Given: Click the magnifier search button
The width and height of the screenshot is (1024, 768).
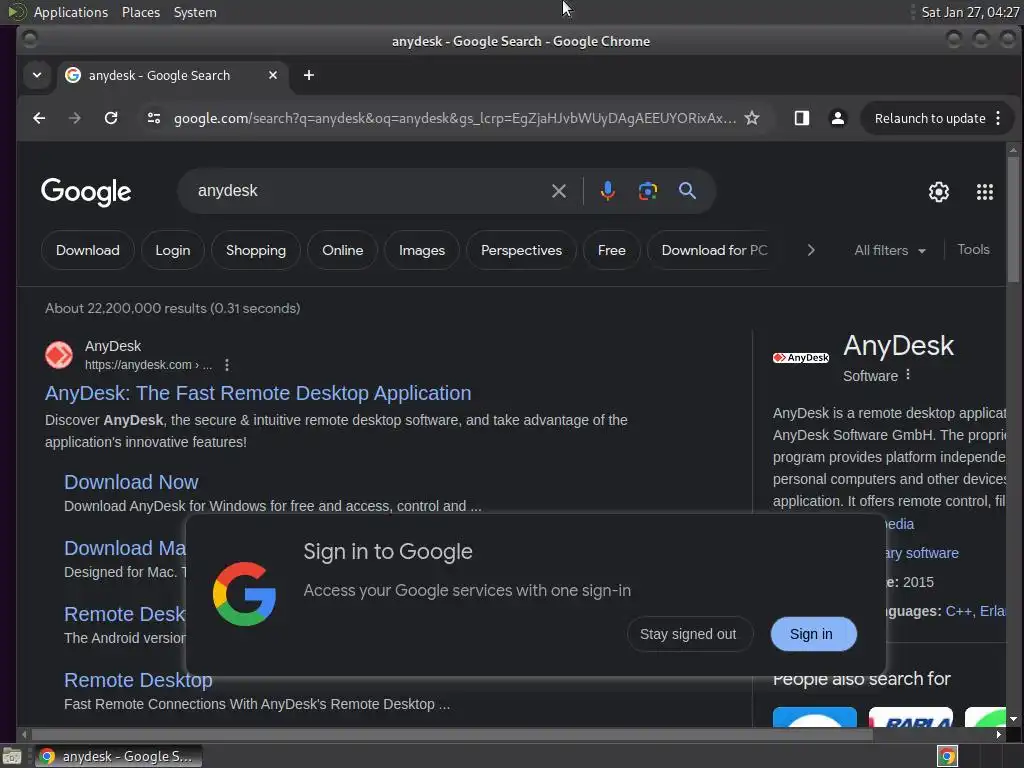Looking at the screenshot, I should click(x=687, y=191).
